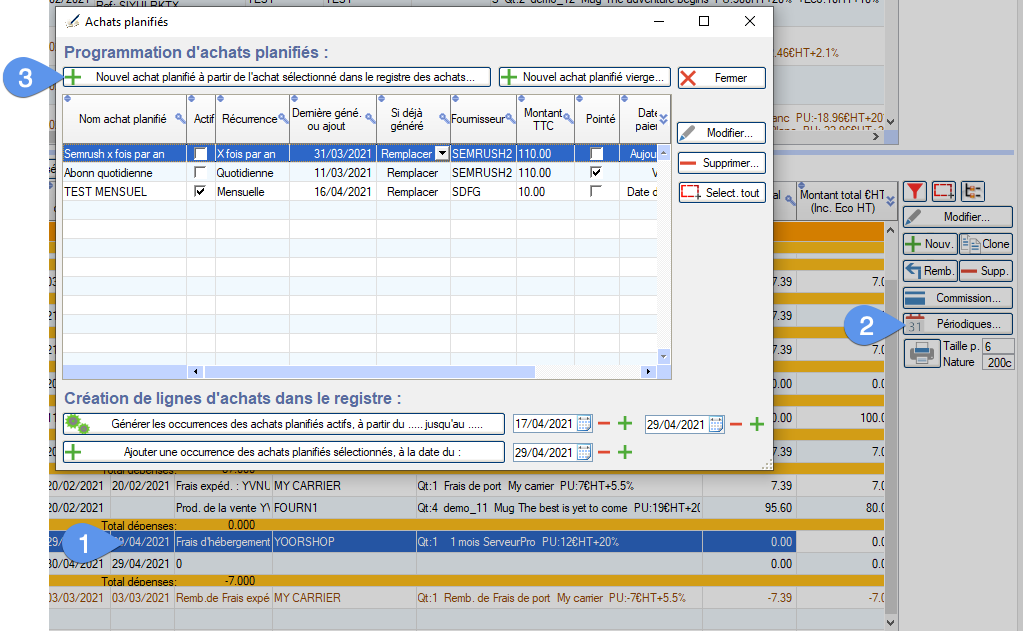Click the red dashed selection rectangle icon

[x=943, y=191]
